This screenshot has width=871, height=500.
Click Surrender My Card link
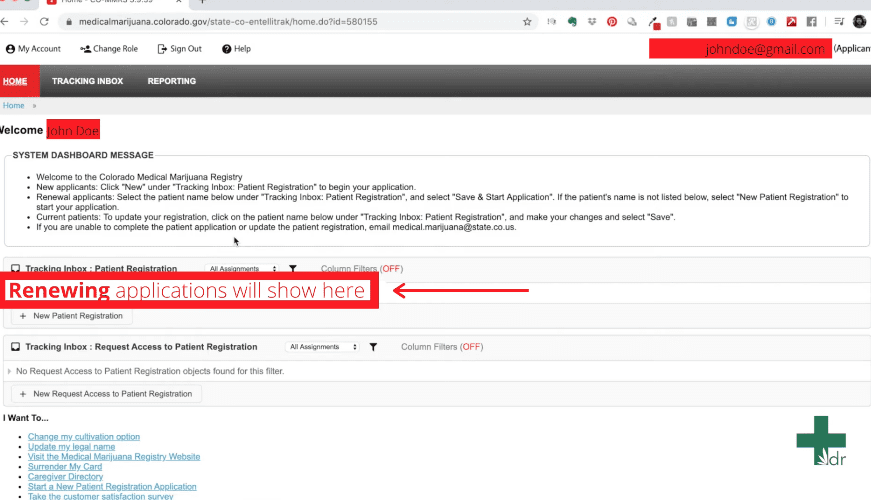(x=65, y=467)
